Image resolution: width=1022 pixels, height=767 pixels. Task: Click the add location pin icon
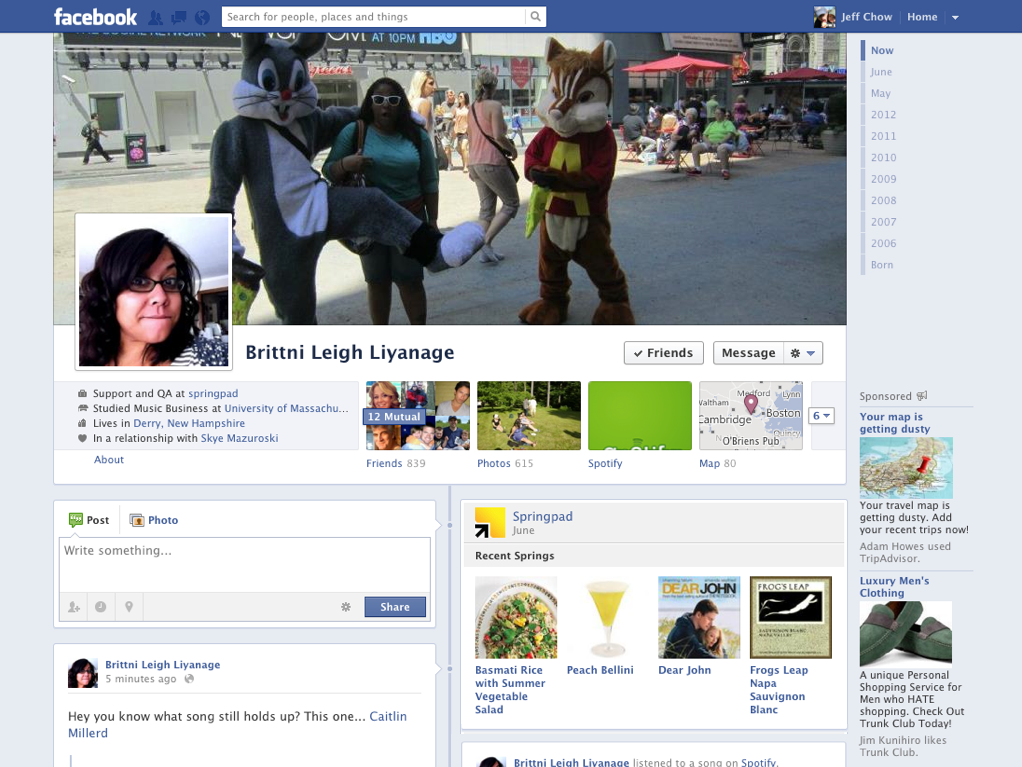tap(129, 607)
